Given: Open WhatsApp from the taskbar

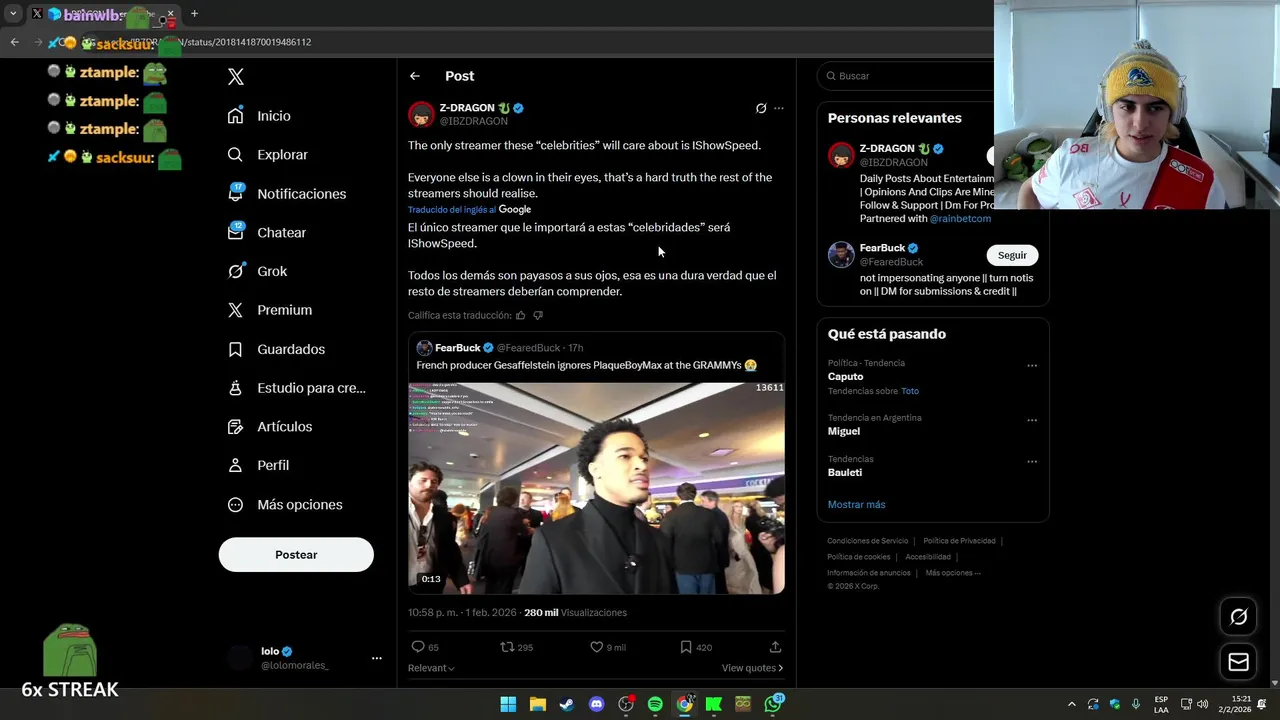Looking at the screenshot, I should pos(773,704).
